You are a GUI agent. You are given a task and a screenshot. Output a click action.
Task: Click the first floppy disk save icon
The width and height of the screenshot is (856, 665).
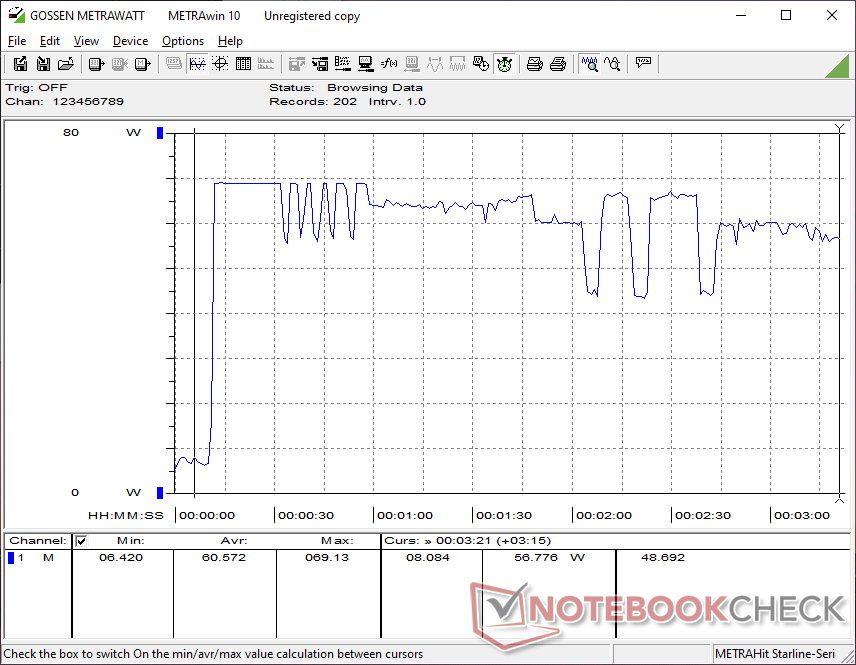pyautogui.click(x=20, y=64)
